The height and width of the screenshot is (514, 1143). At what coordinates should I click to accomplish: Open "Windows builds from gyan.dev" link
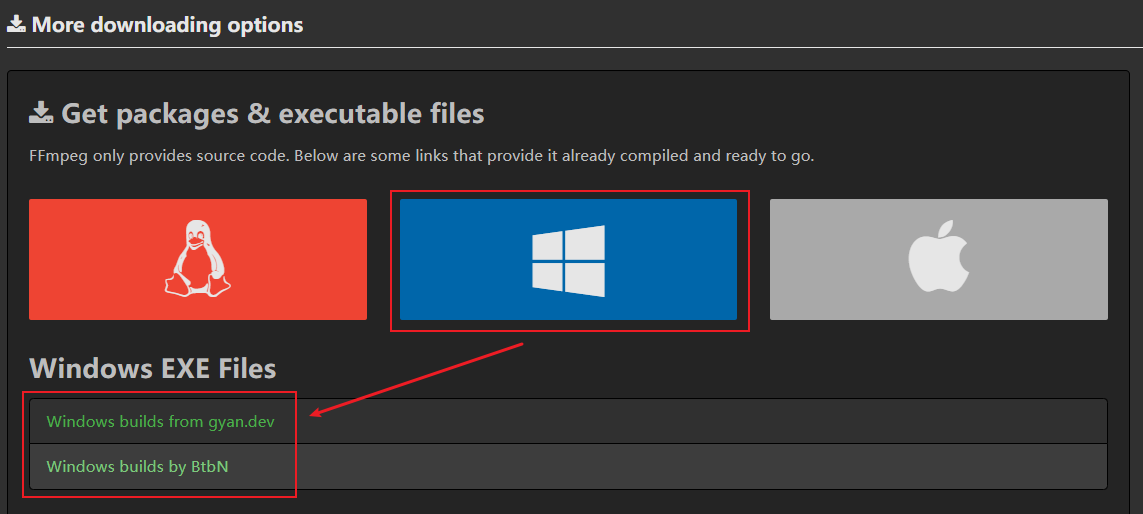click(160, 422)
